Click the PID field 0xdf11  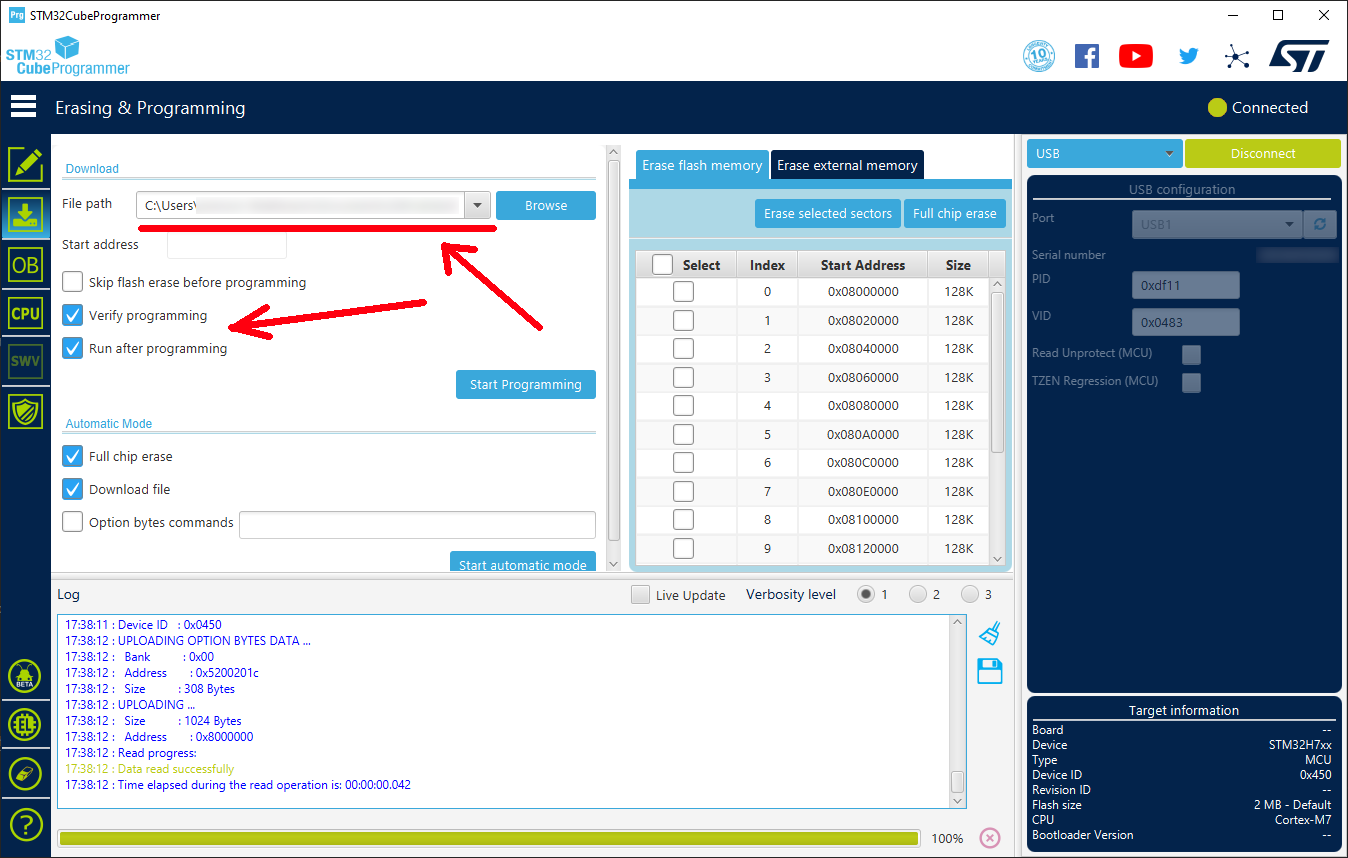(1186, 285)
